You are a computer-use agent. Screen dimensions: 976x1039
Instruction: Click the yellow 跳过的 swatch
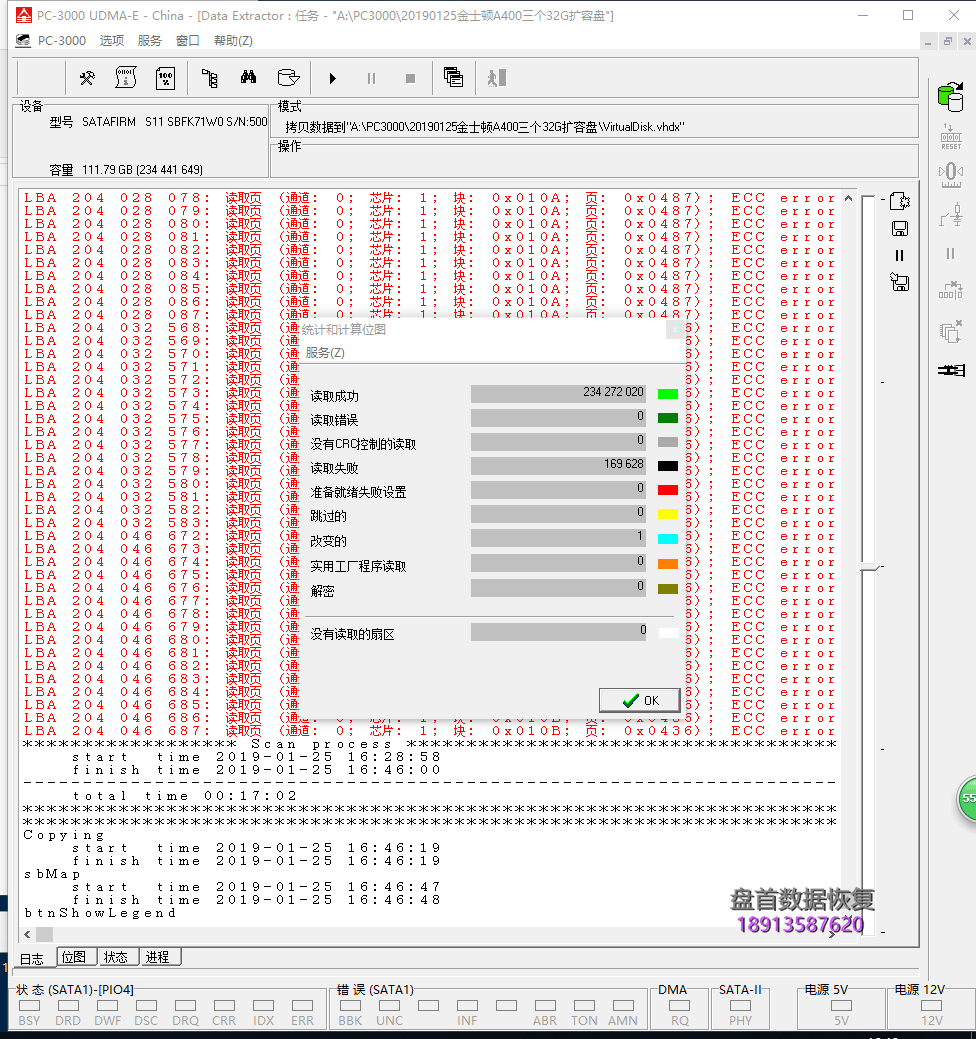click(668, 514)
